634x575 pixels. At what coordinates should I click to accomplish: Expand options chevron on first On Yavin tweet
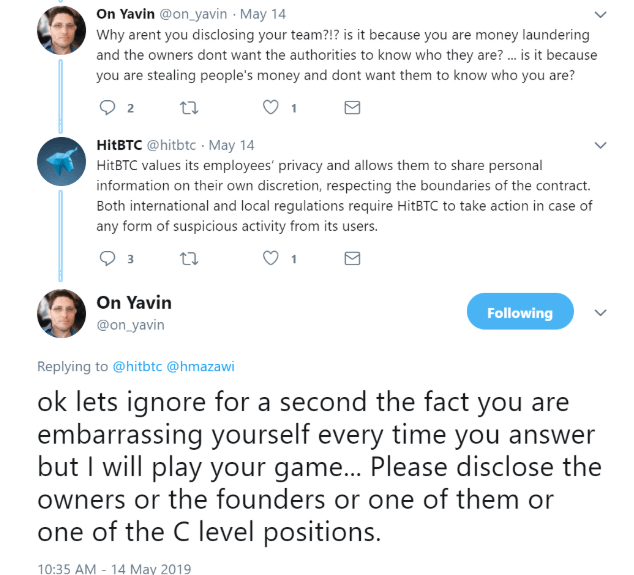click(600, 15)
